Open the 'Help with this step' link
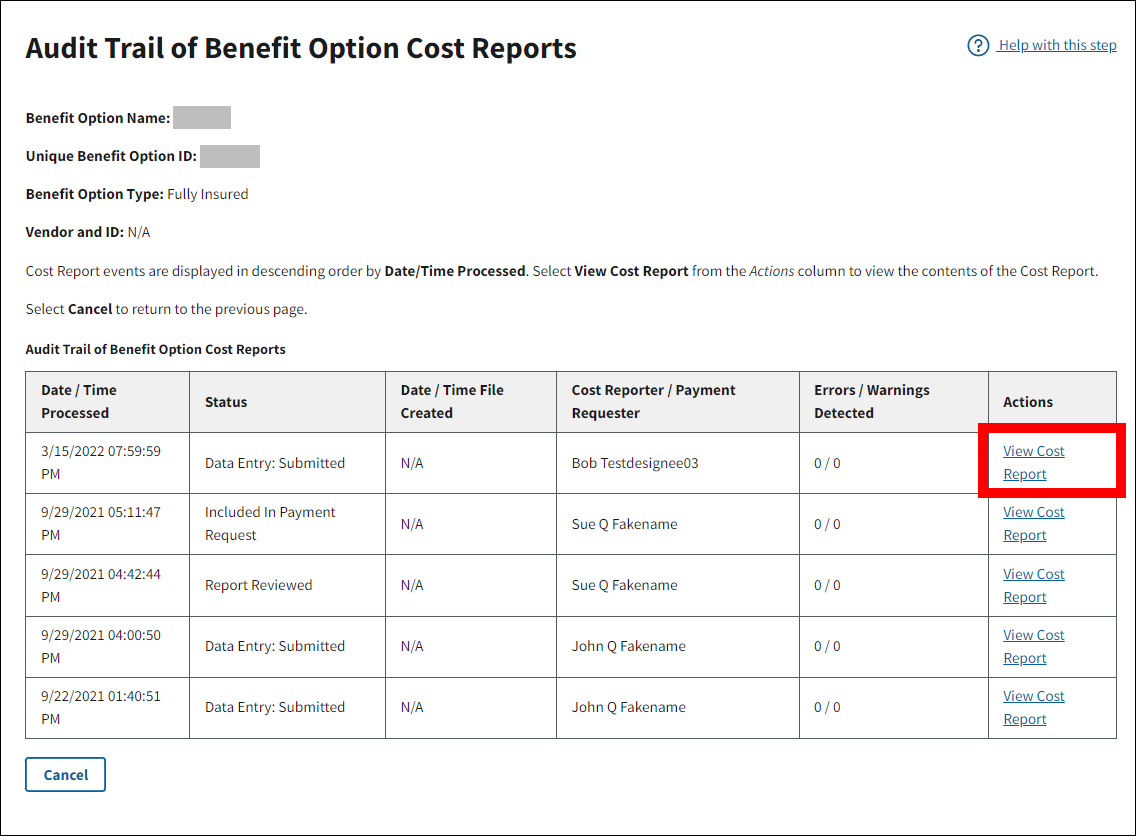Viewport: 1136px width, 836px height. click(x=1057, y=45)
